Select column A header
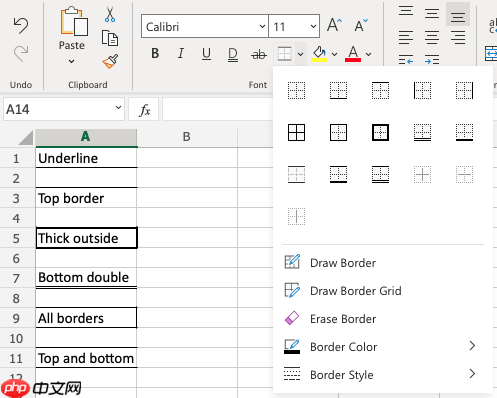497x398 pixels. point(86,137)
